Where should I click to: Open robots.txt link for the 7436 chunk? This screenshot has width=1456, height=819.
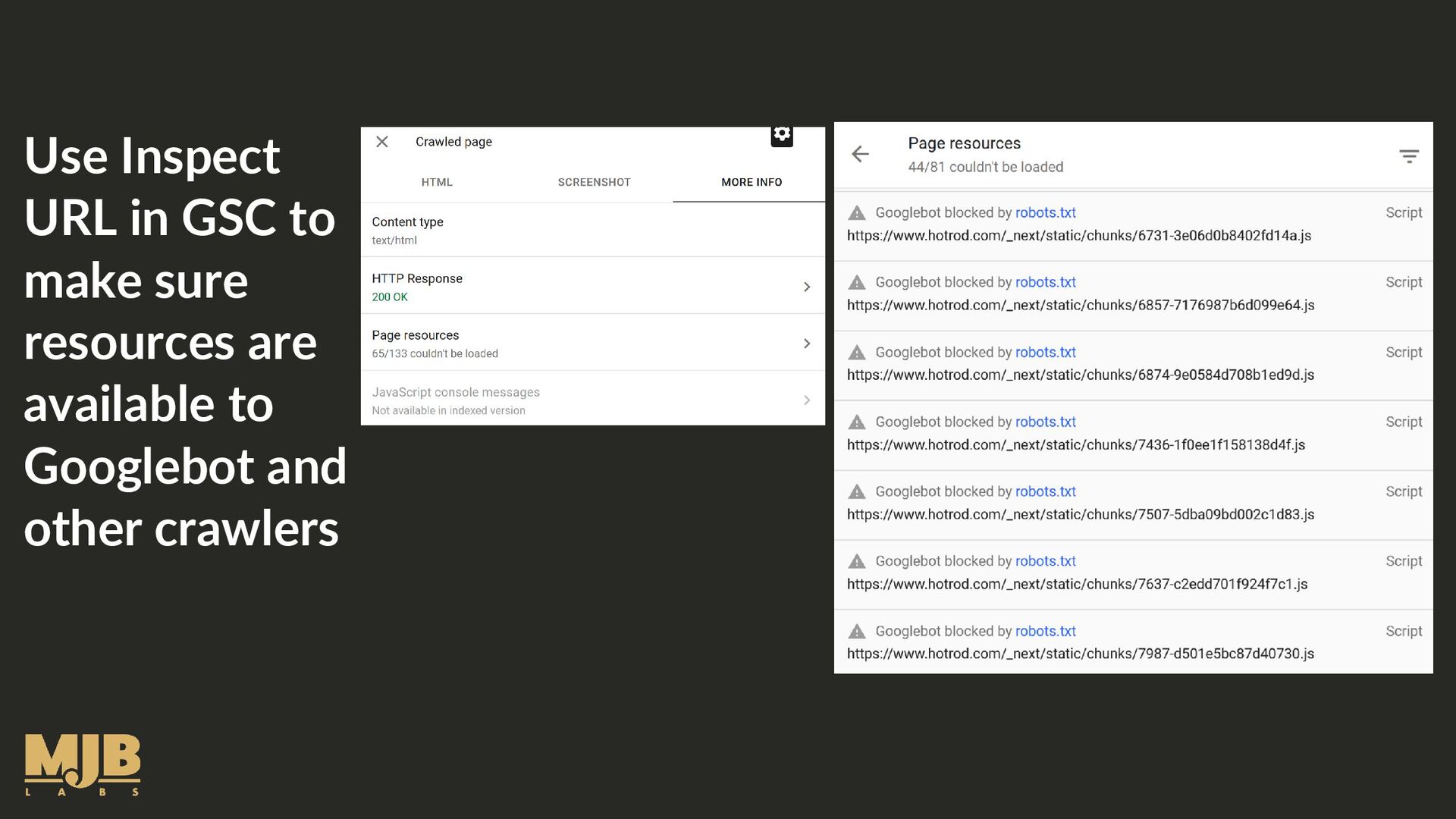coord(1046,422)
